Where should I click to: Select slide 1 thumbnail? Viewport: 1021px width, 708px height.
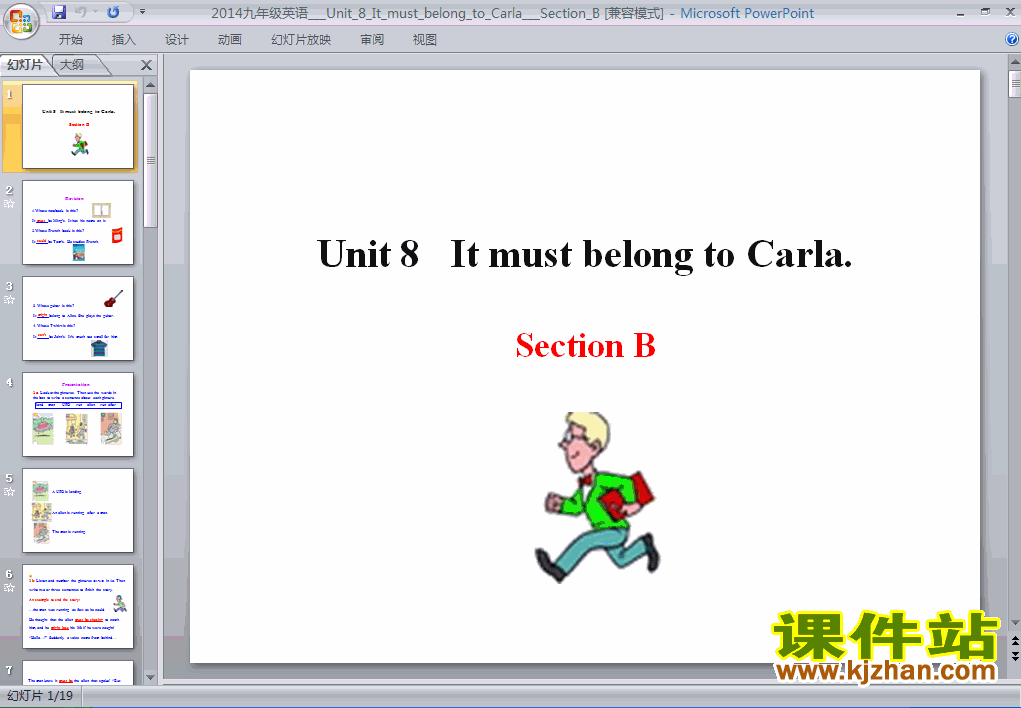click(x=78, y=126)
